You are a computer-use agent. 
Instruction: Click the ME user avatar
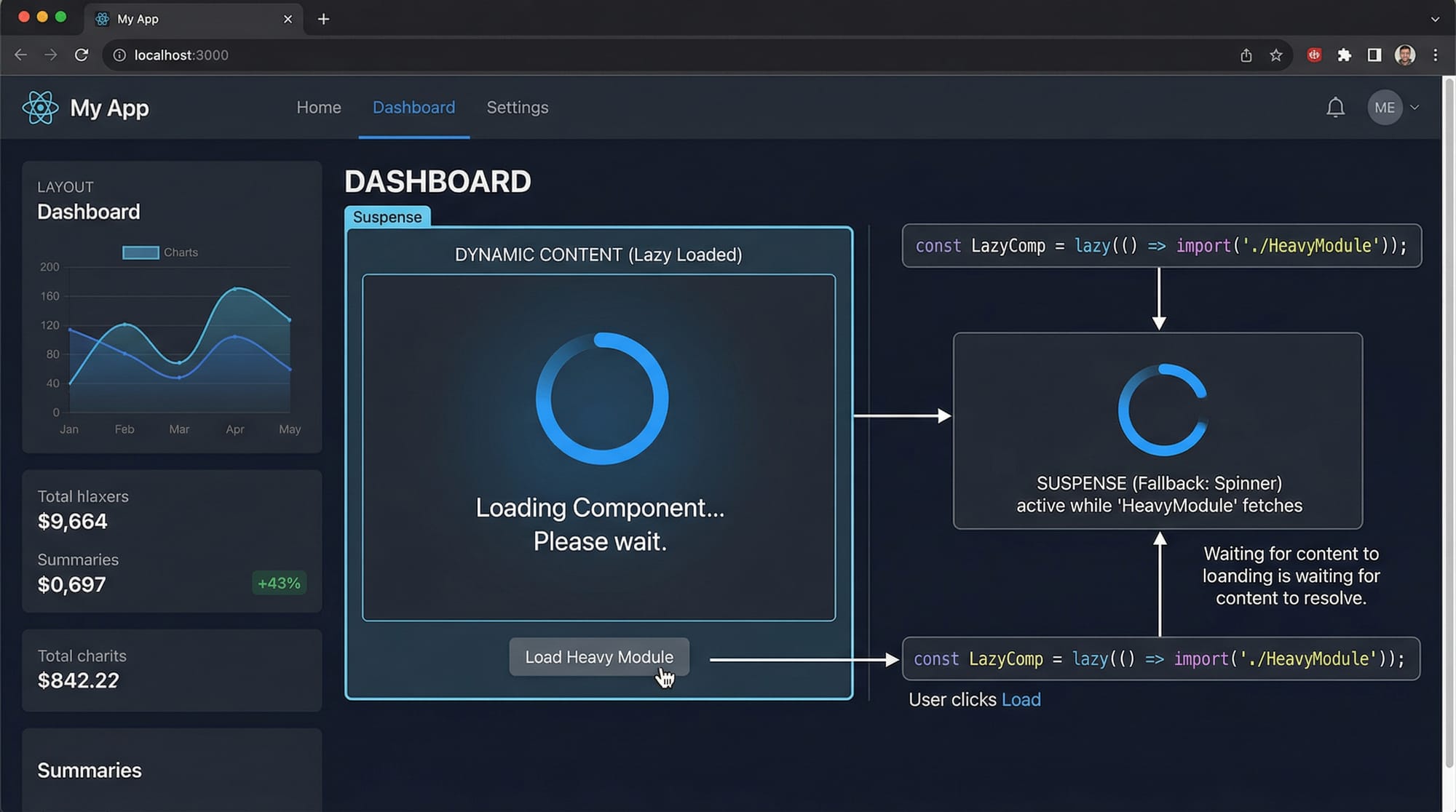tap(1384, 108)
